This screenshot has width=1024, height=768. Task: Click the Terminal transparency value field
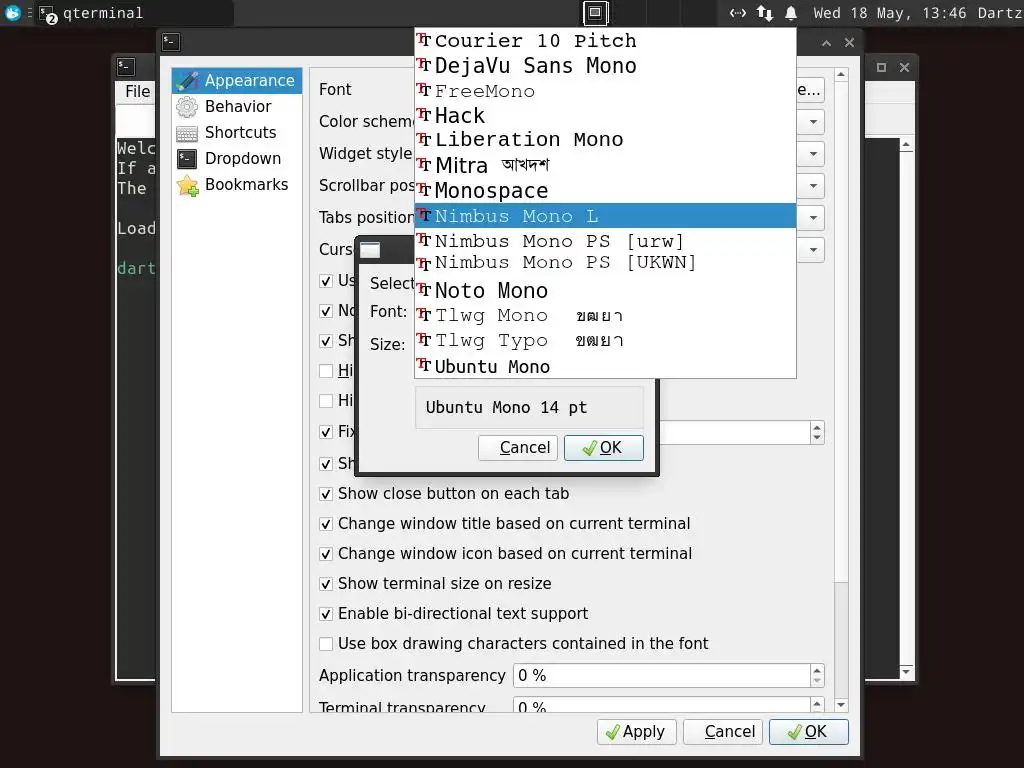[x=662, y=705]
